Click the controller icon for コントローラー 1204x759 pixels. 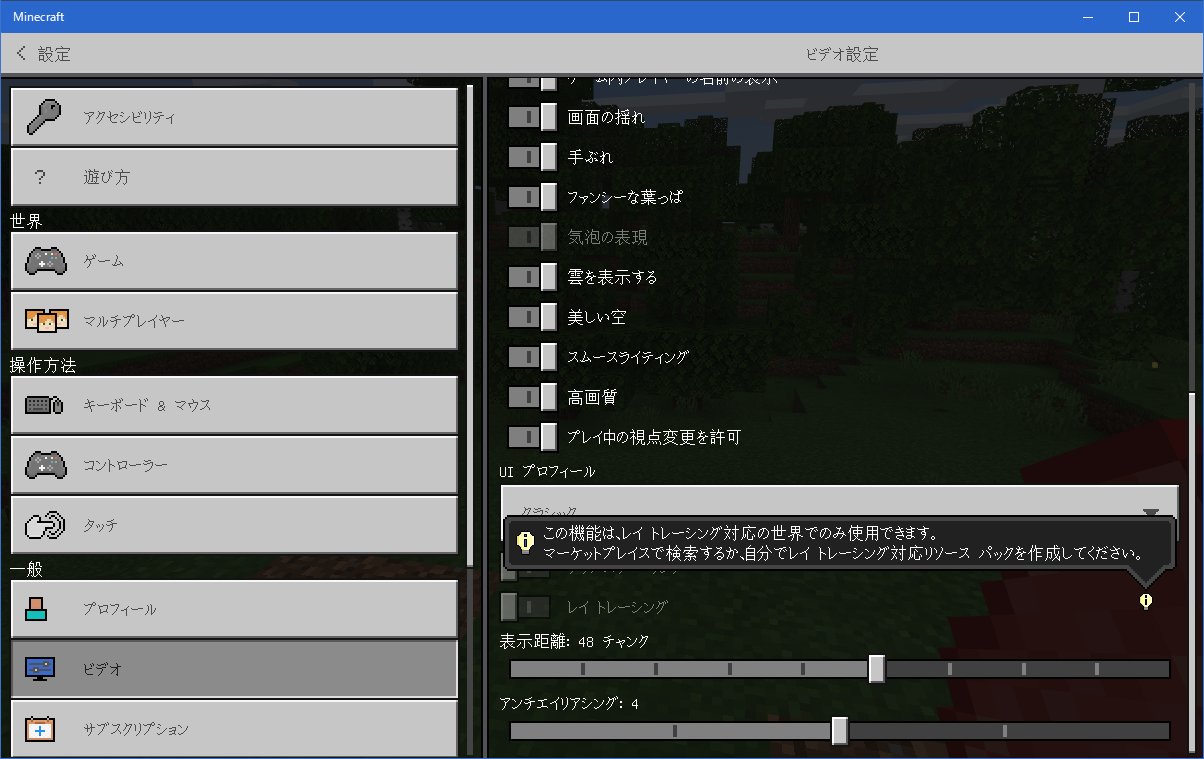pyautogui.click(x=46, y=465)
